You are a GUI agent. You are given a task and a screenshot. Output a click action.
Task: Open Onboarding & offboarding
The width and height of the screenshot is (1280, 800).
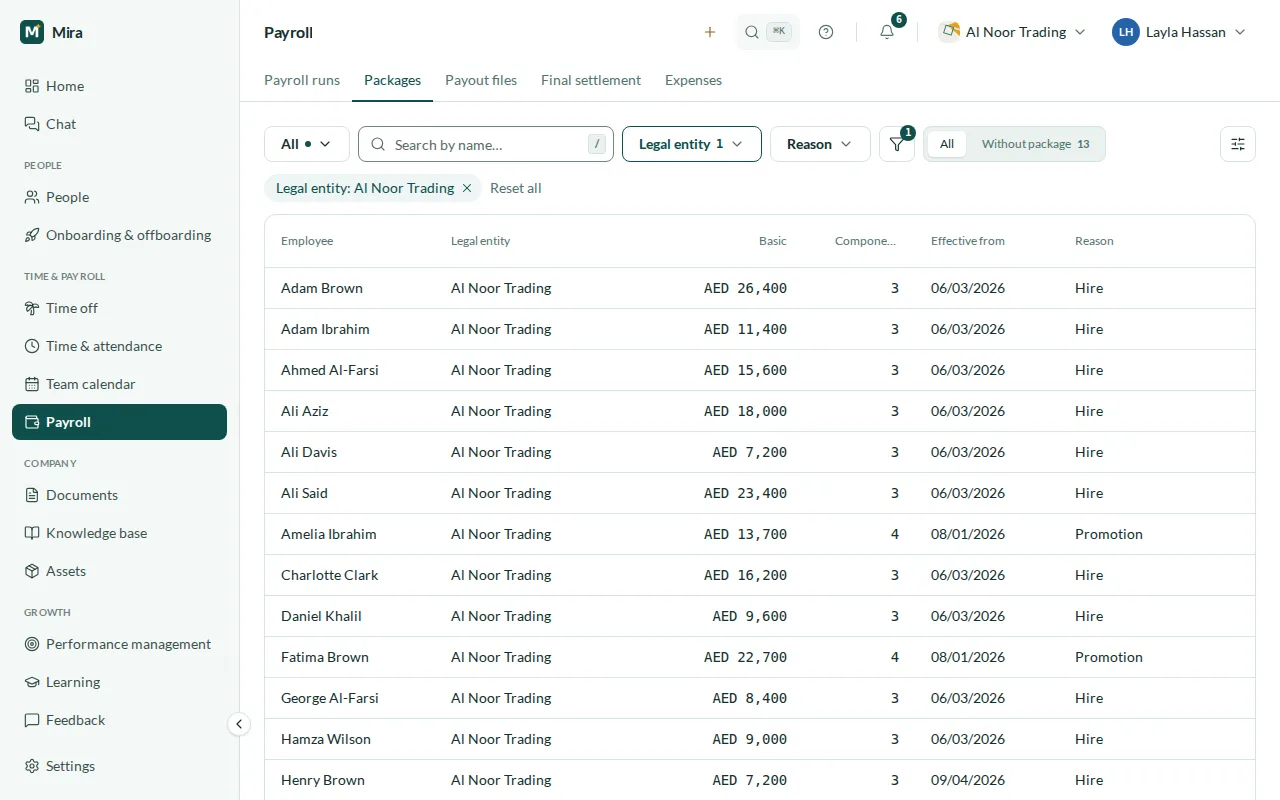click(x=119, y=235)
